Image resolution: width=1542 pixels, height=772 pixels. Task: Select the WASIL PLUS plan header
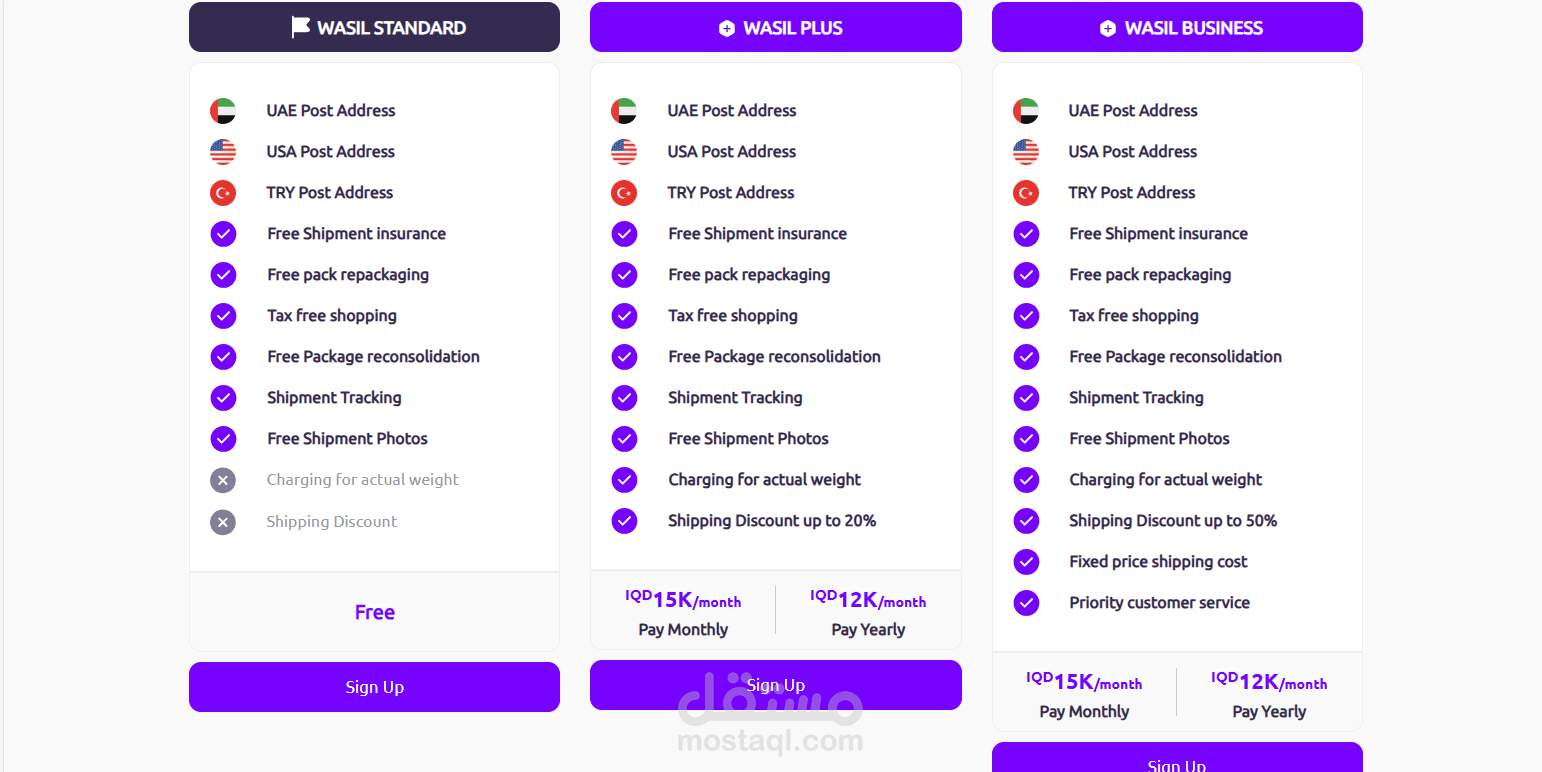point(775,27)
